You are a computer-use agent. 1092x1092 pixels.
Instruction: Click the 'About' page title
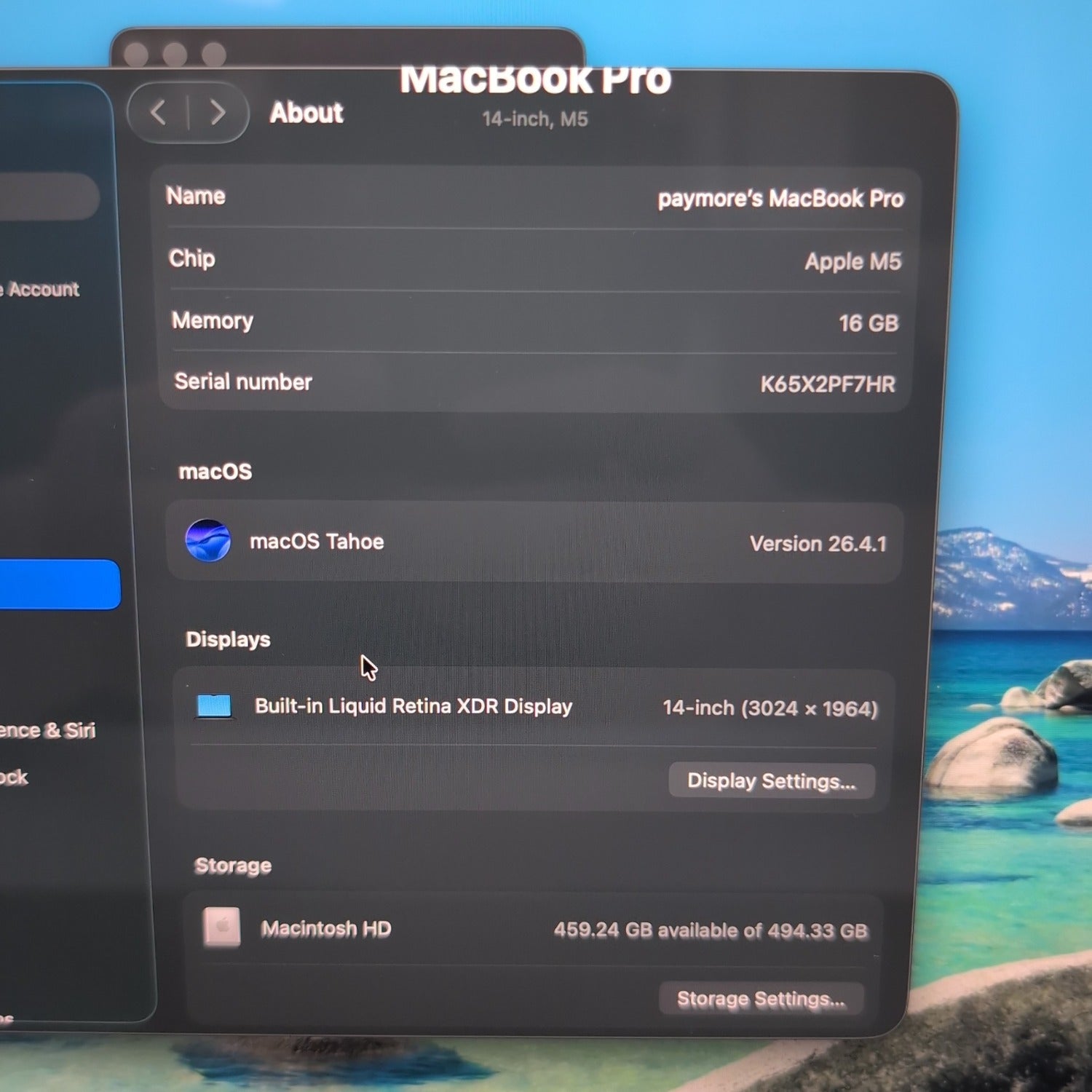[x=306, y=113]
